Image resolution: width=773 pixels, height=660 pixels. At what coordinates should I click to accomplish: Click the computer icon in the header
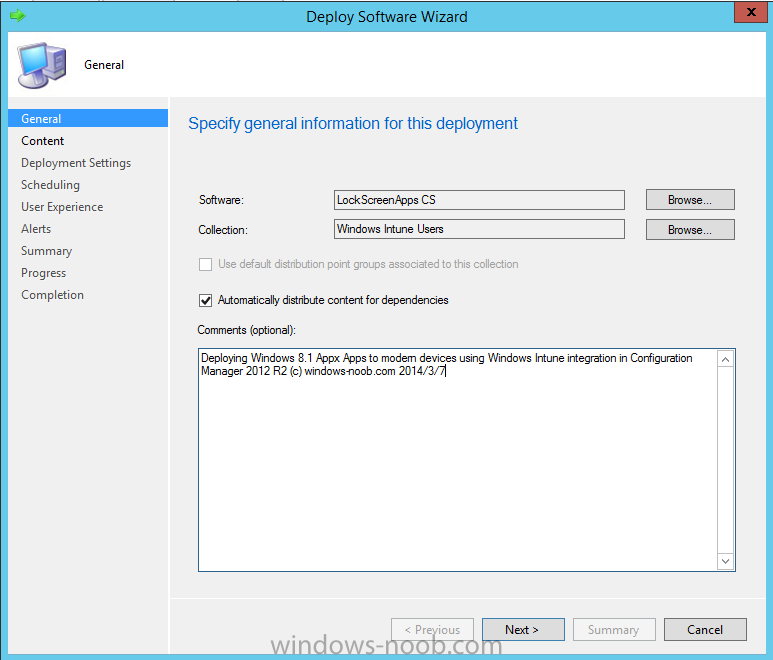click(42, 65)
